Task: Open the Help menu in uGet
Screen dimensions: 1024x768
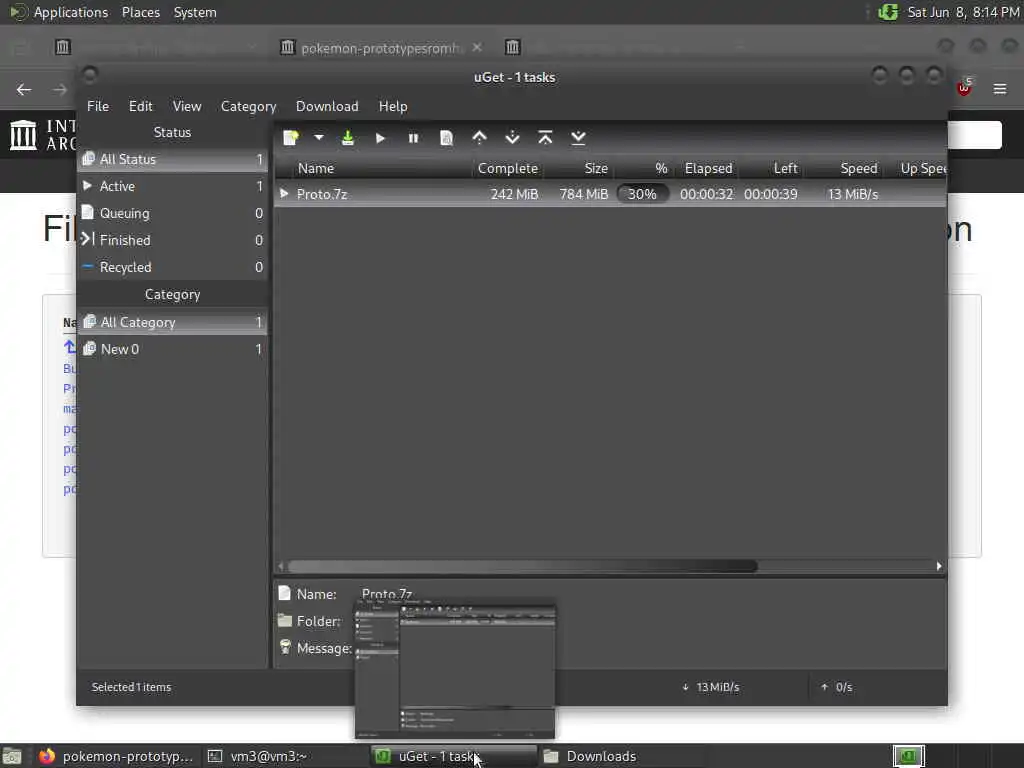Action: tap(393, 106)
